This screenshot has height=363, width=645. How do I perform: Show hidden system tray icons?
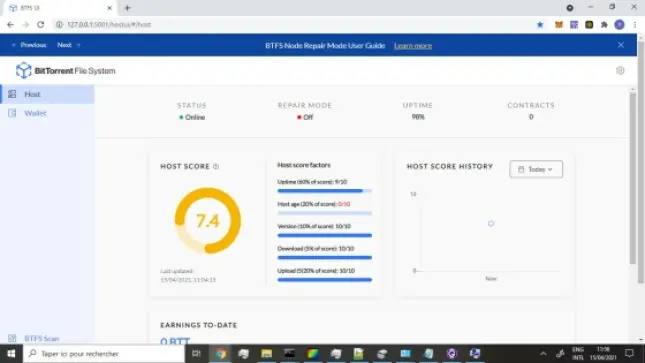click(x=543, y=354)
